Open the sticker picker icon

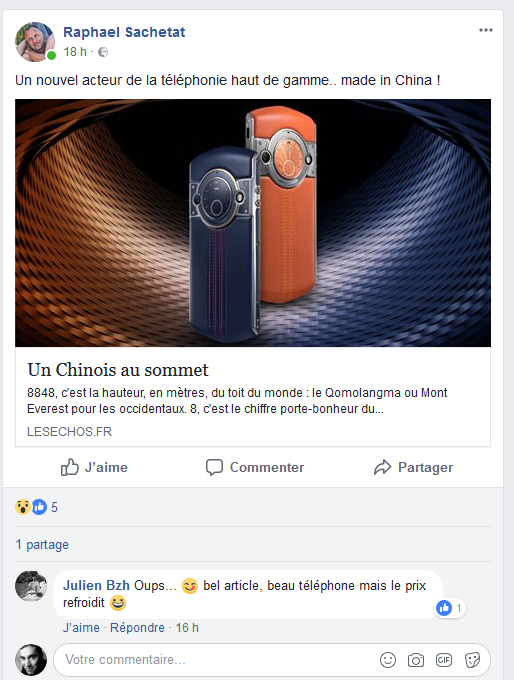(x=472, y=660)
